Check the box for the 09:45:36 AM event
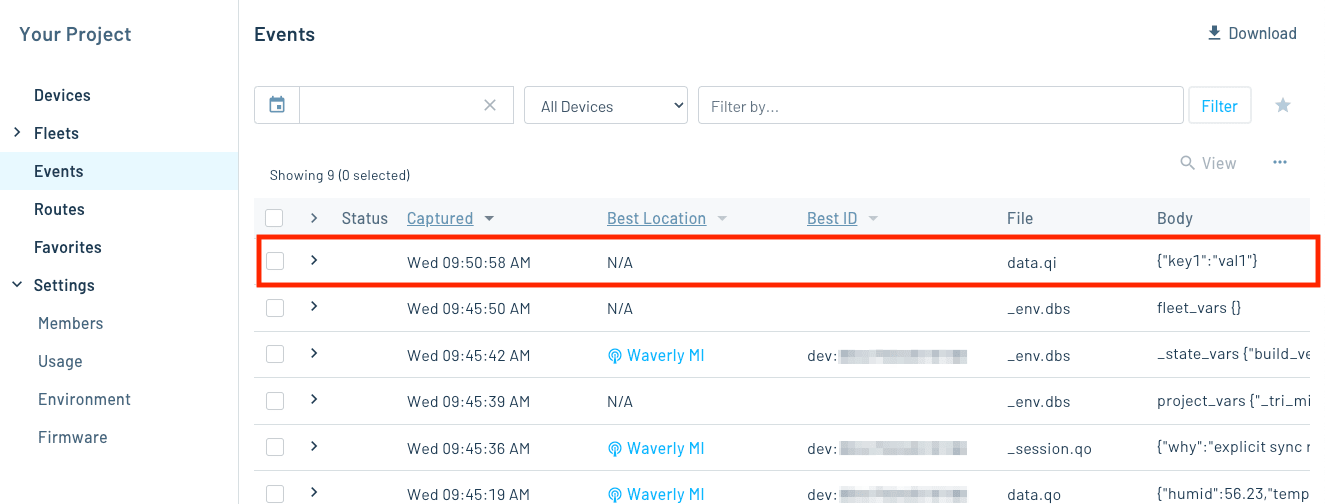The image size is (1325, 504). point(275,447)
